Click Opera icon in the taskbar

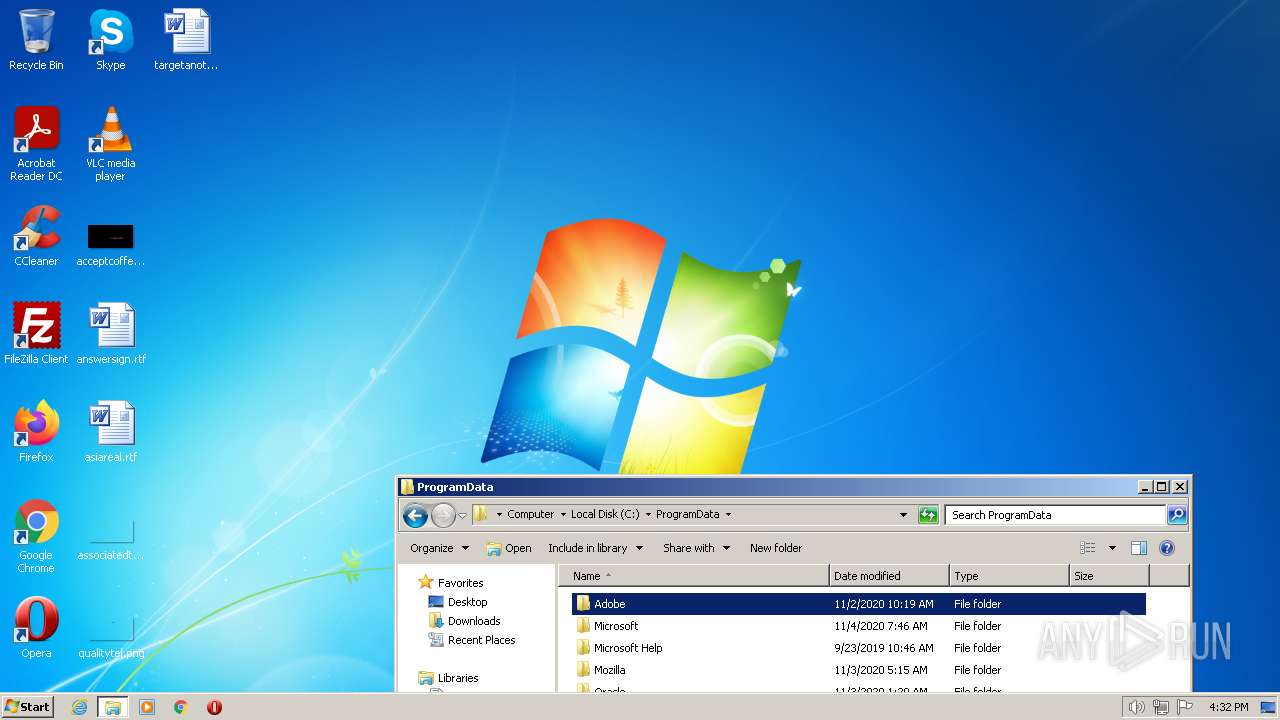point(214,707)
